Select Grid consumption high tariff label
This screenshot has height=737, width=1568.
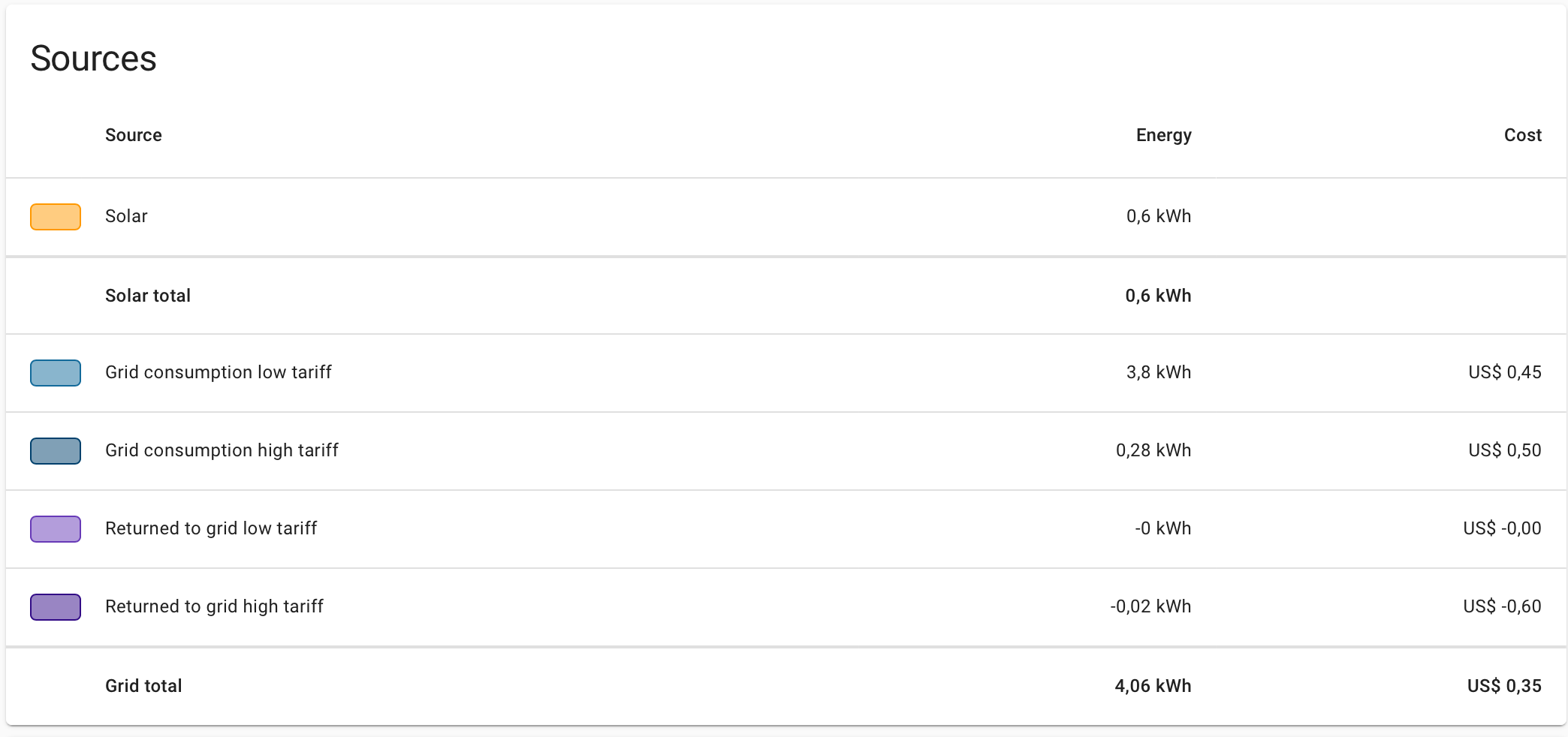point(222,450)
